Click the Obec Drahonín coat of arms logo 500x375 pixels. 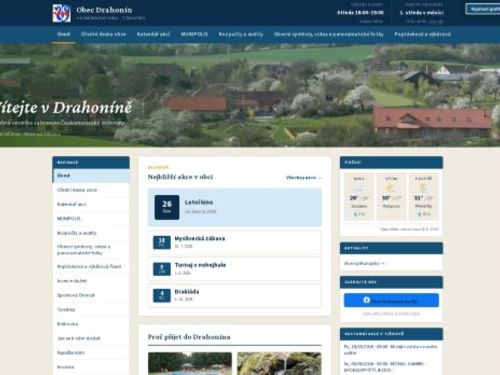click(x=62, y=13)
